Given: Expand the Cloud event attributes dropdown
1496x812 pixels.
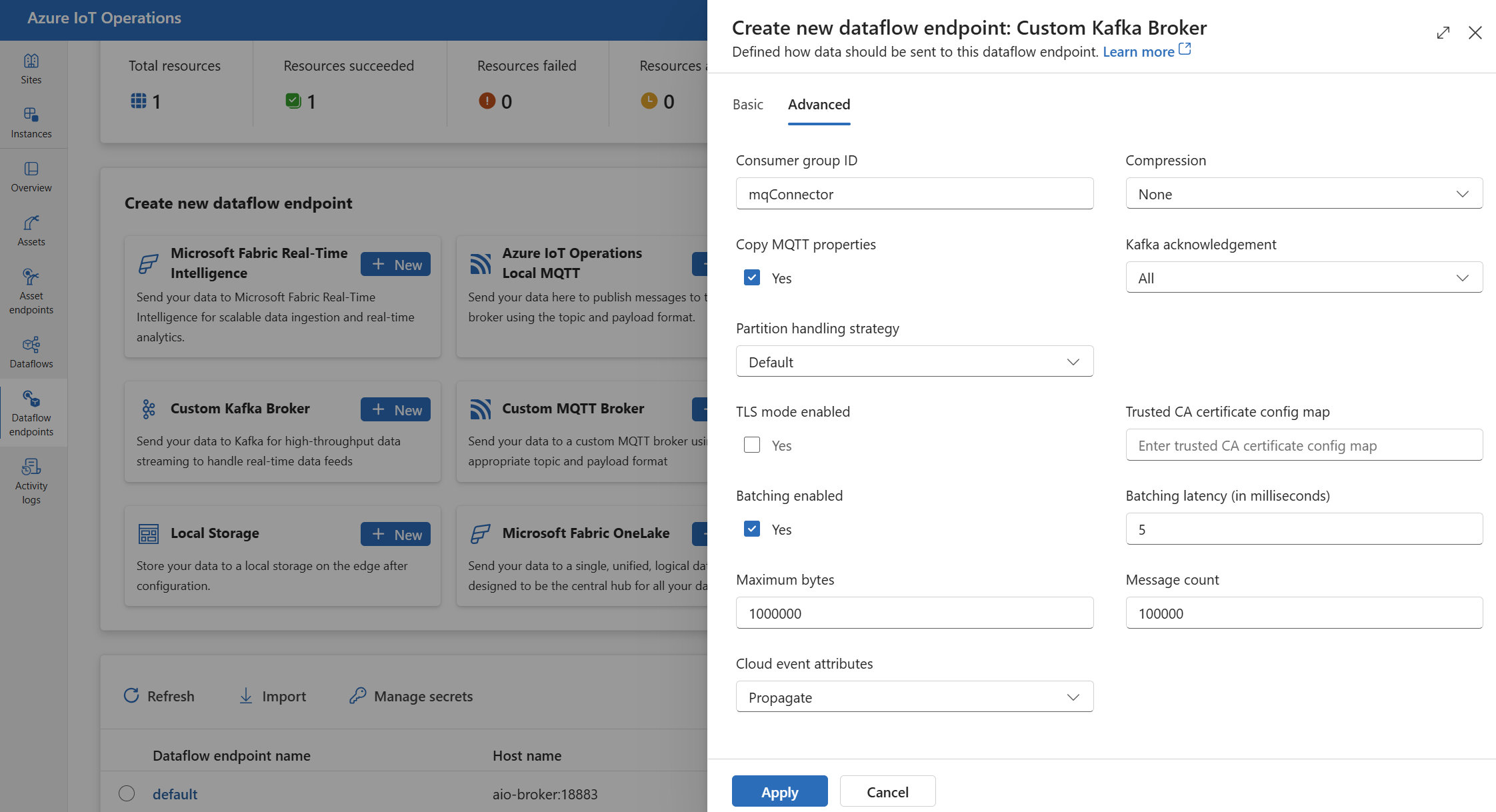Looking at the screenshot, I should [x=1072, y=697].
